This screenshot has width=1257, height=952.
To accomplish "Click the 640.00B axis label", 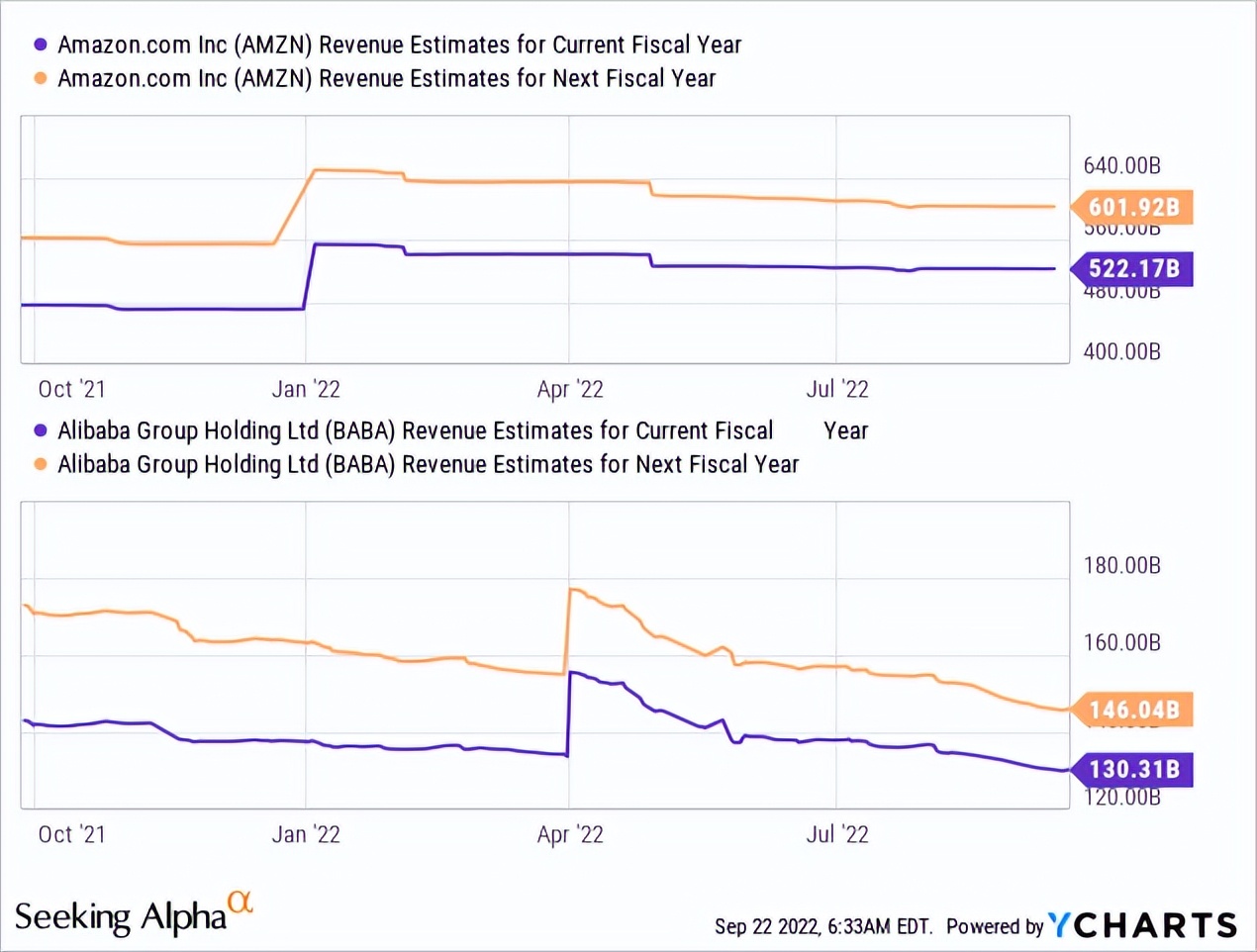I will [1121, 165].
